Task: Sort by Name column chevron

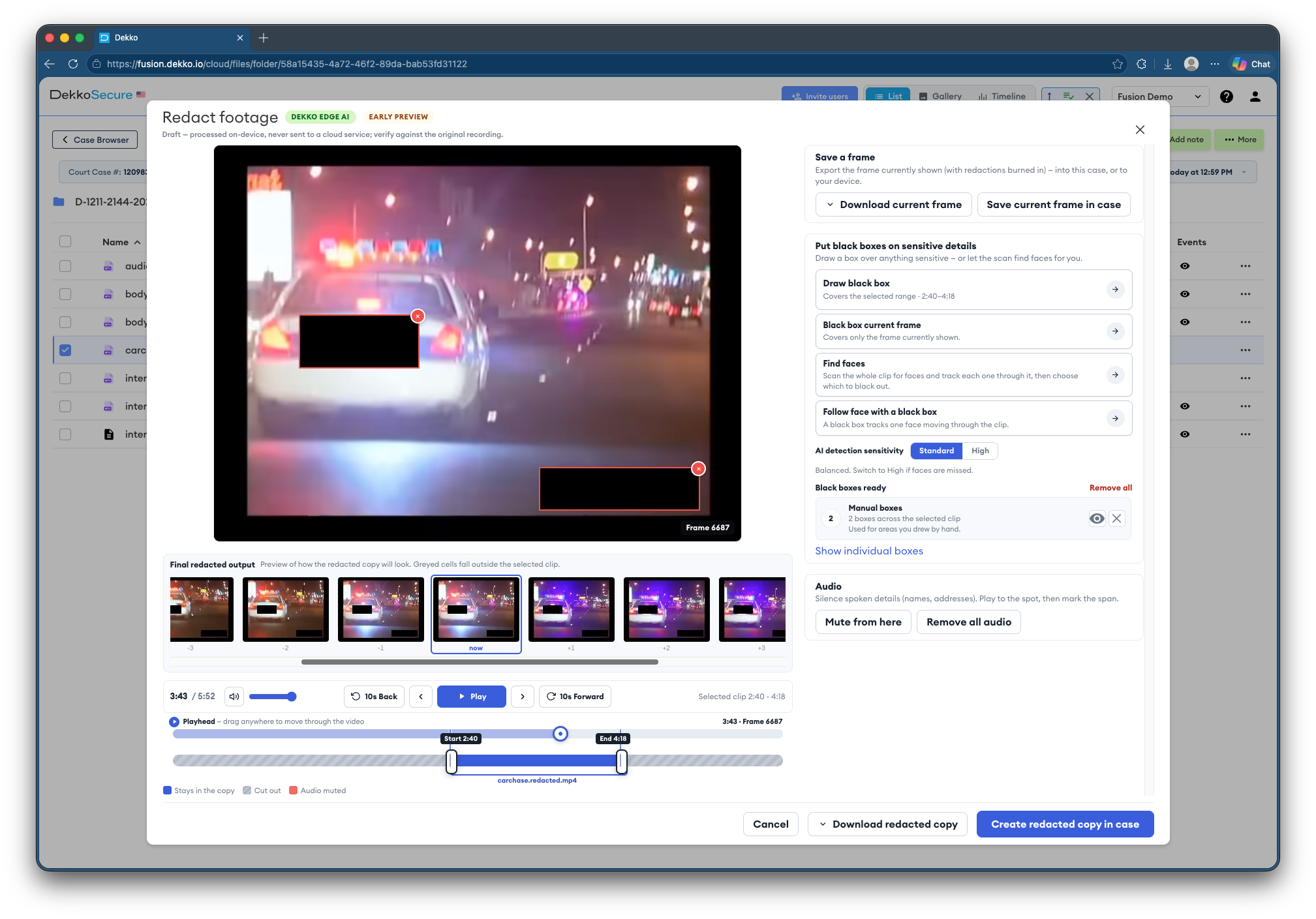Action: [138, 242]
